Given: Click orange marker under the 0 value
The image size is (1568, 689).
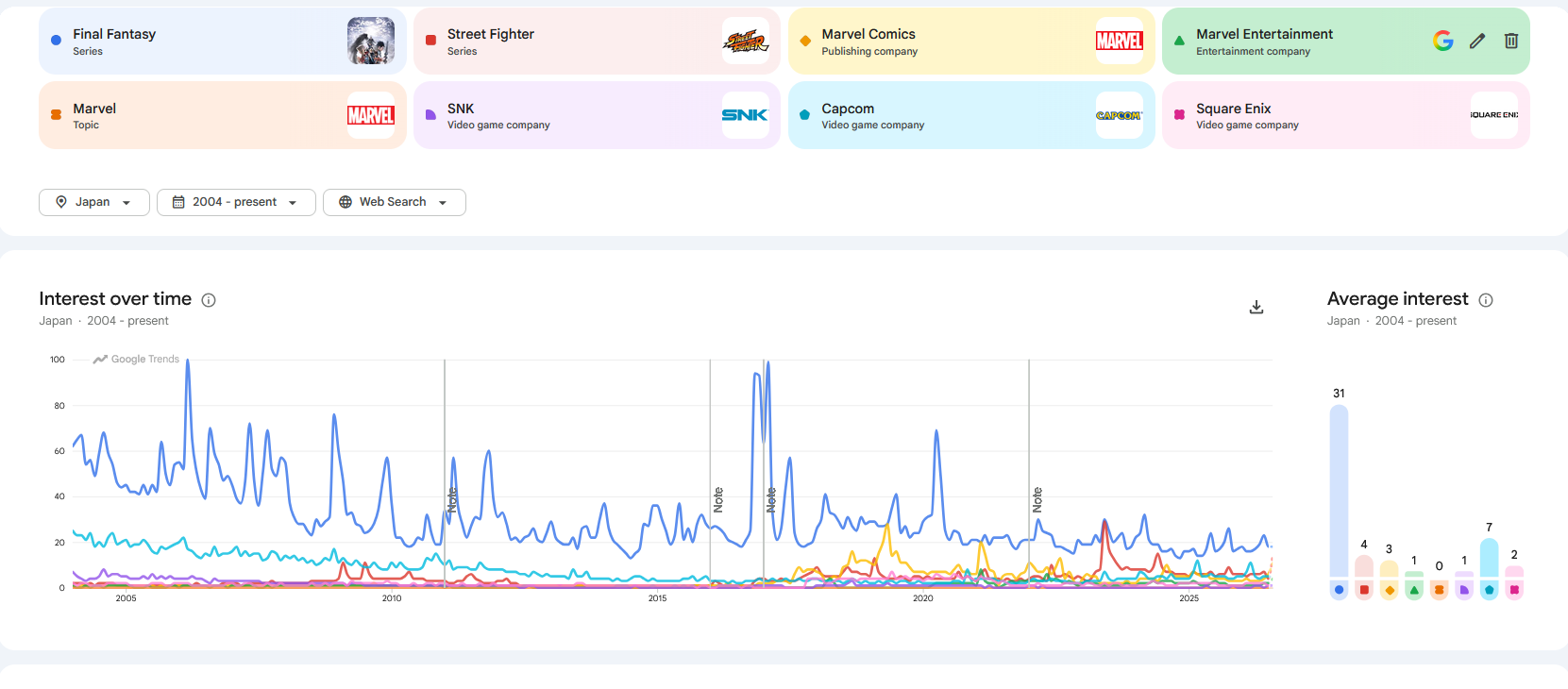Looking at the screenshot, I should pyautogui.click(x=1440, y=590).
